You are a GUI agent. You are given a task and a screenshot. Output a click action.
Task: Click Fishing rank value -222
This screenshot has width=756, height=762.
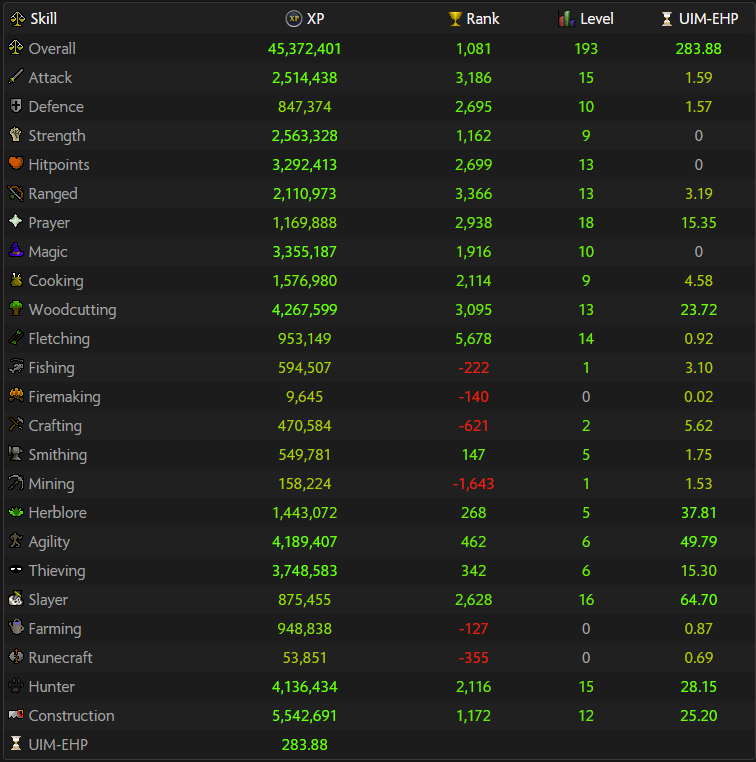[474, 367]
